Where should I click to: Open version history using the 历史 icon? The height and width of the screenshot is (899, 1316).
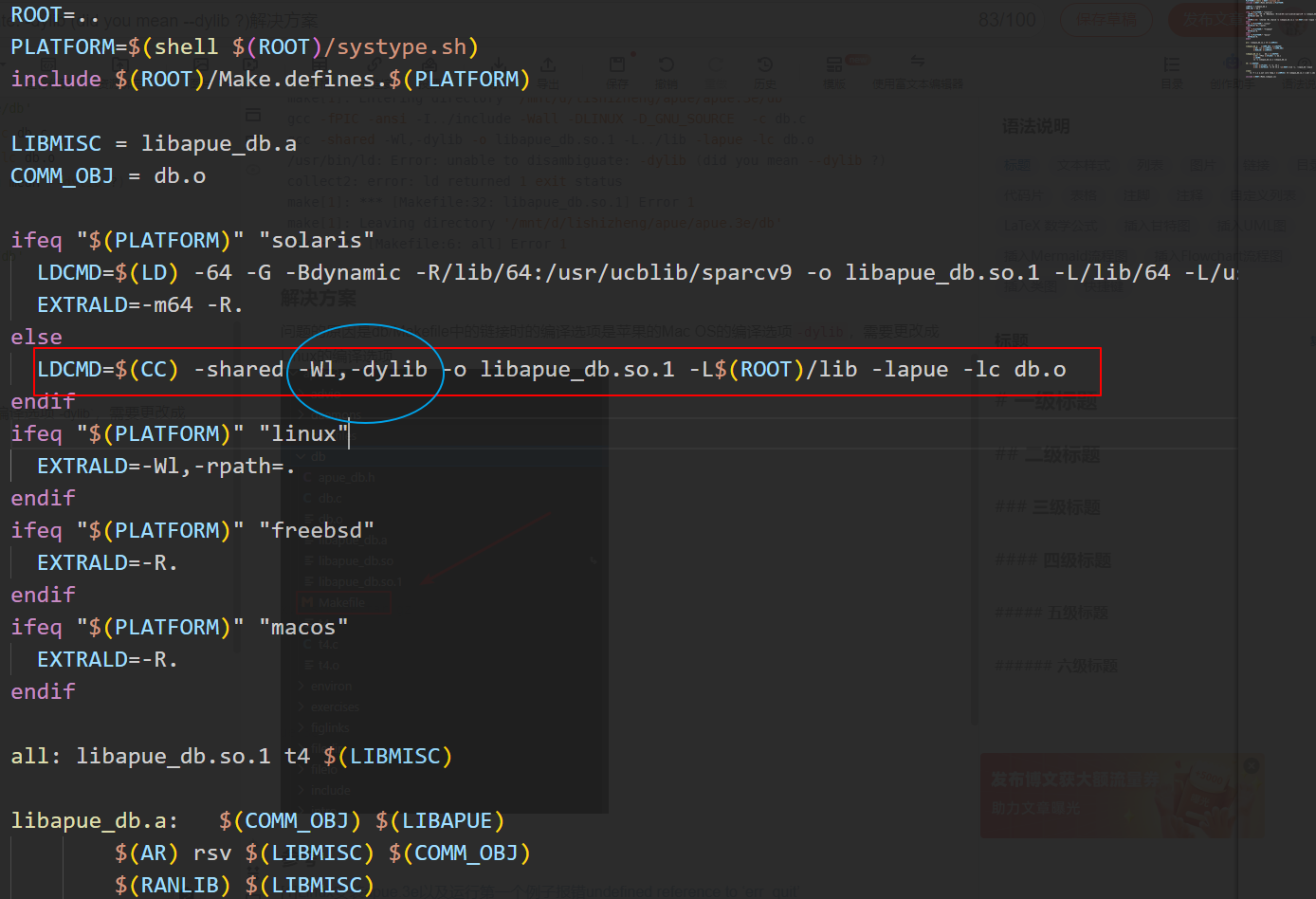click(x=765, y=71)
